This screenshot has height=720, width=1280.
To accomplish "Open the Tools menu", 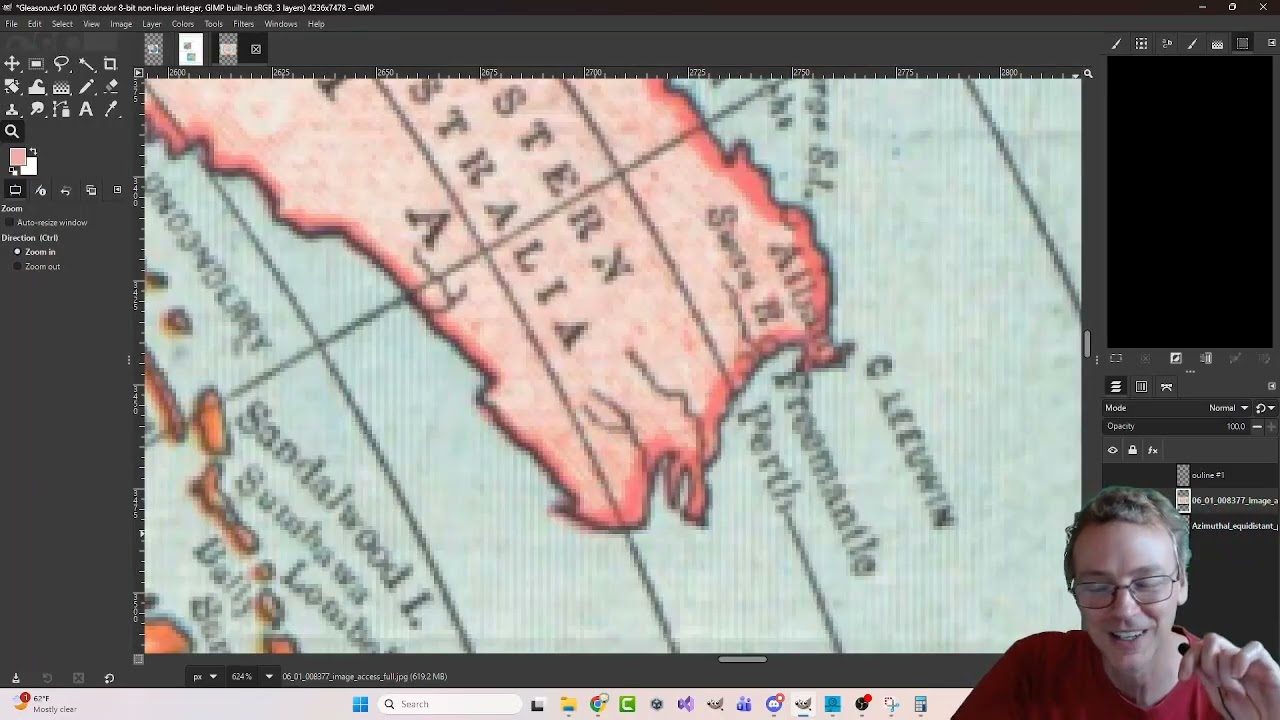I will click(x=214, y=24).
